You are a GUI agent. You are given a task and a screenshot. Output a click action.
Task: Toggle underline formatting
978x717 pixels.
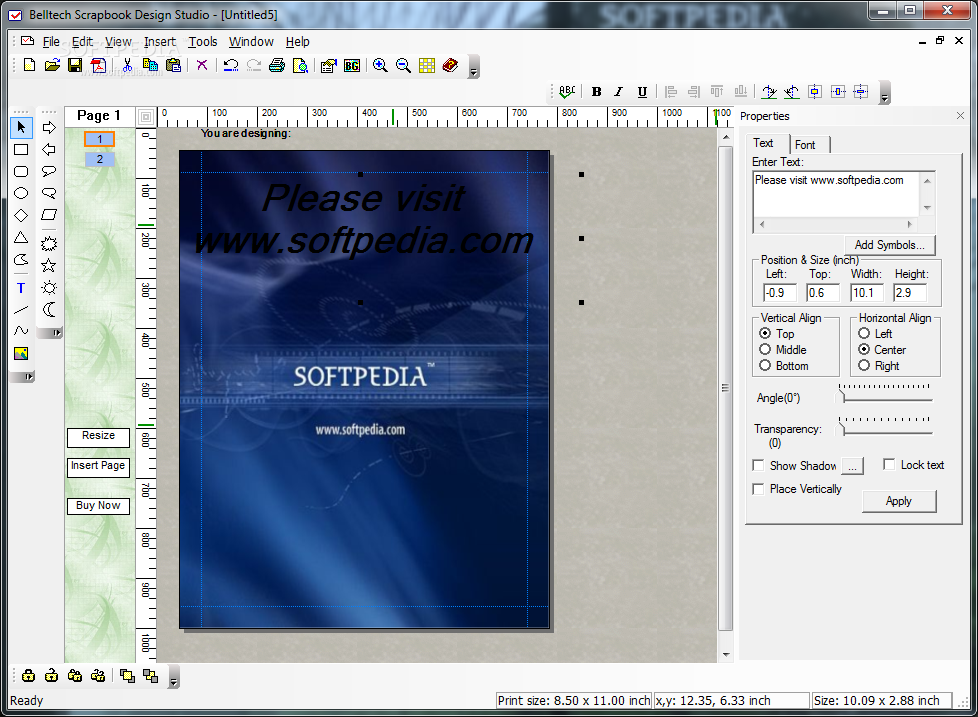point(642,92)
